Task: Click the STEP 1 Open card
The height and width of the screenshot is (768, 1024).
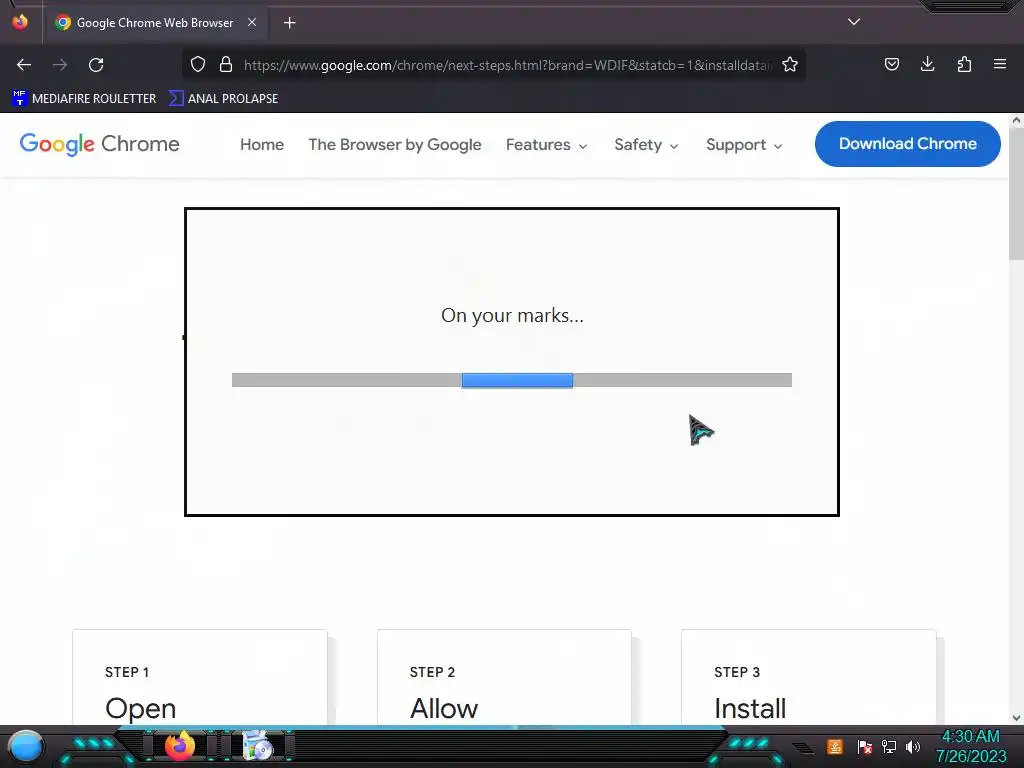Action: tap(200, 677)
